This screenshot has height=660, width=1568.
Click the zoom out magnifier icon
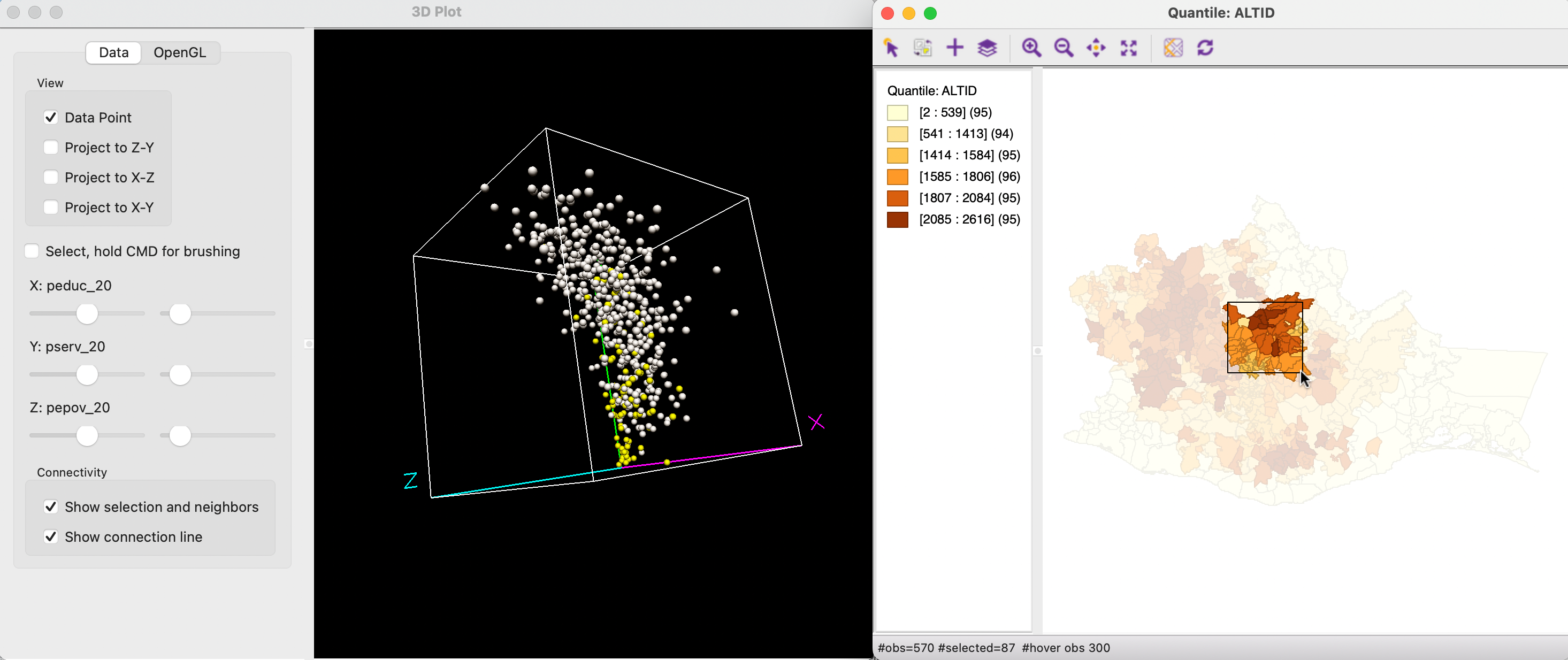(x=1062, y=48)
